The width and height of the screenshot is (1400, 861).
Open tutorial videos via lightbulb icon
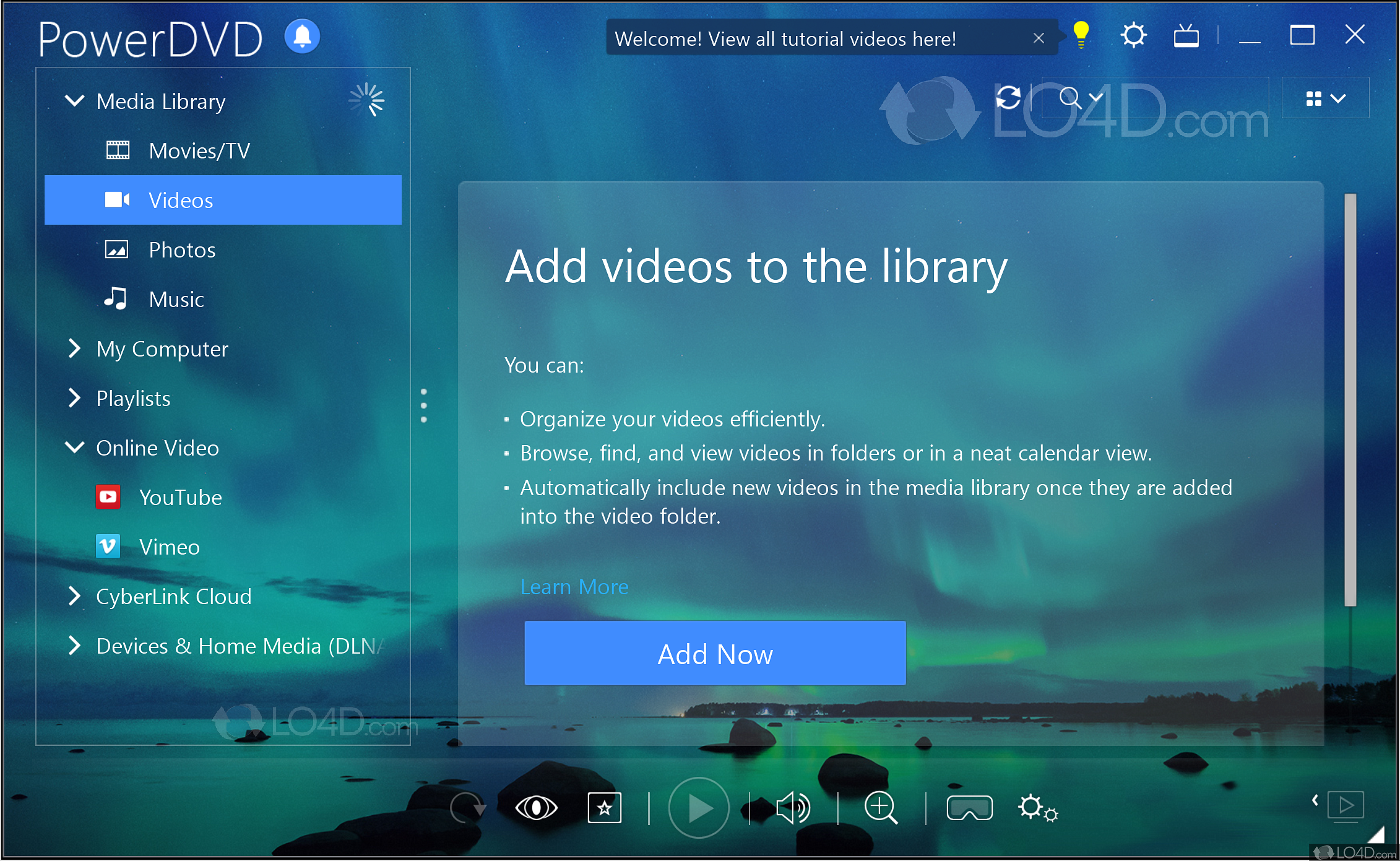(x=1081, y=35)
